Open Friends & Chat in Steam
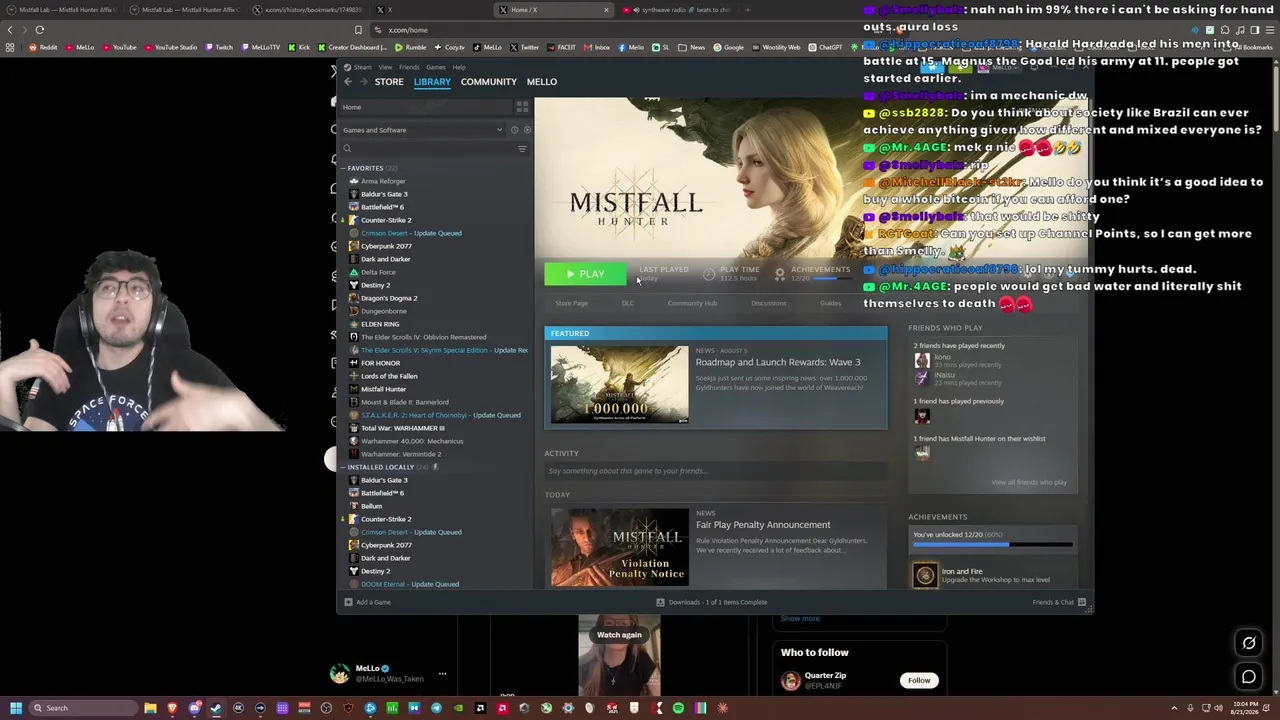The width and height of the screenshot is (1280, 720). [x=1059, y=602]
